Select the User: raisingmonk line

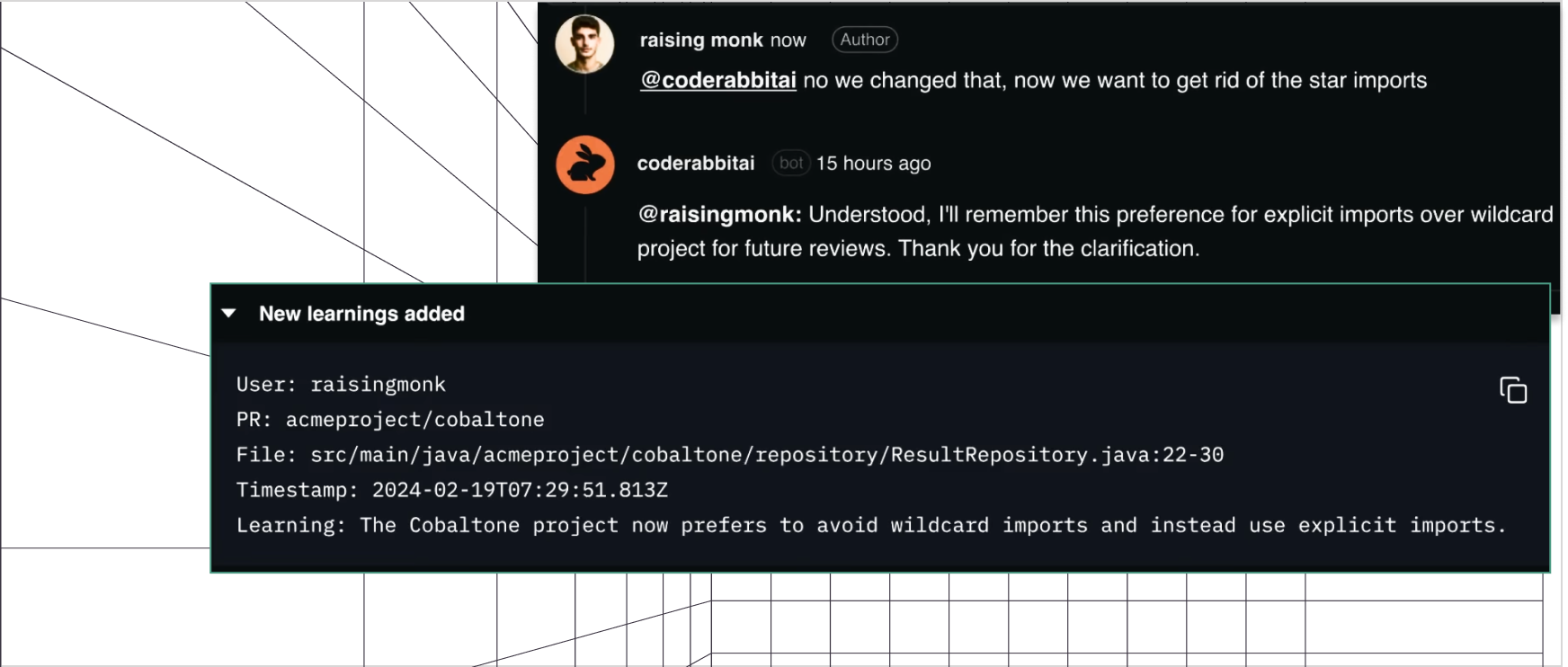pyautogui.click(x=341, y=385)
